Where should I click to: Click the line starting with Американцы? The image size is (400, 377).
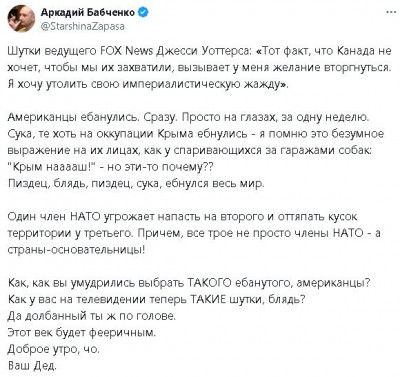(x=188, y=117)
